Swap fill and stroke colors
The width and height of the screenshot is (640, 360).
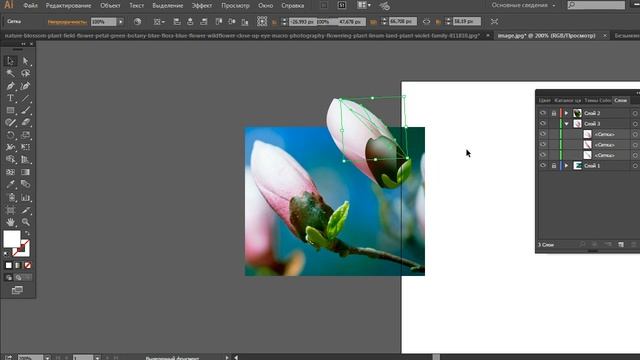[x=27, y=233]
